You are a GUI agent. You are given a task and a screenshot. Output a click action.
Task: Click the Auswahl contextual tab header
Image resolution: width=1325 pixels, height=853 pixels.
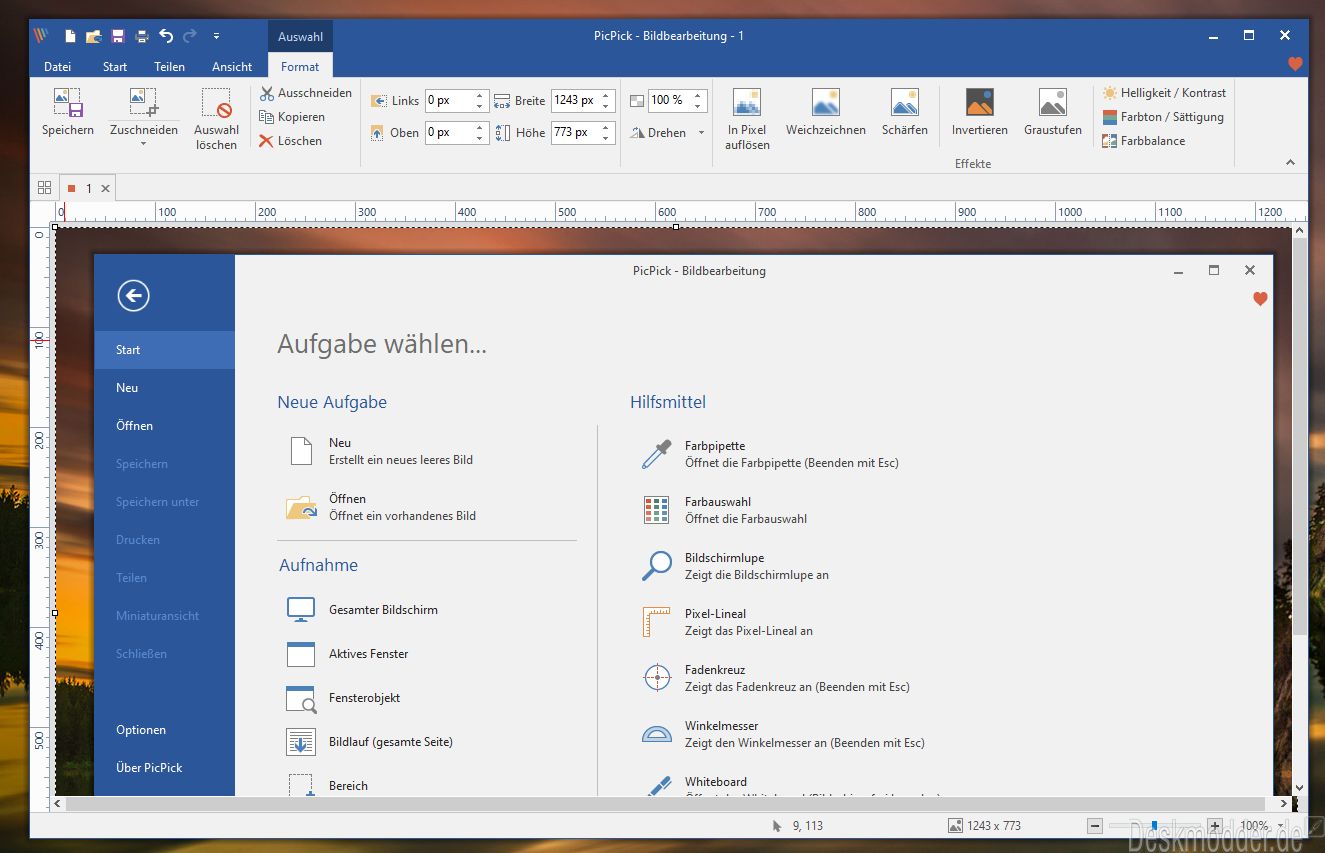pyautogui.click(x=300, y=37)
